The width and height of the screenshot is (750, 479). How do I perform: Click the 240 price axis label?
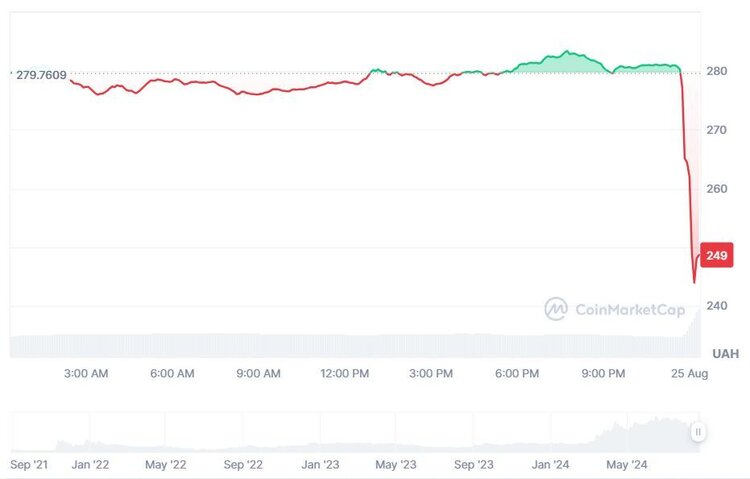(x=717, y=305)
